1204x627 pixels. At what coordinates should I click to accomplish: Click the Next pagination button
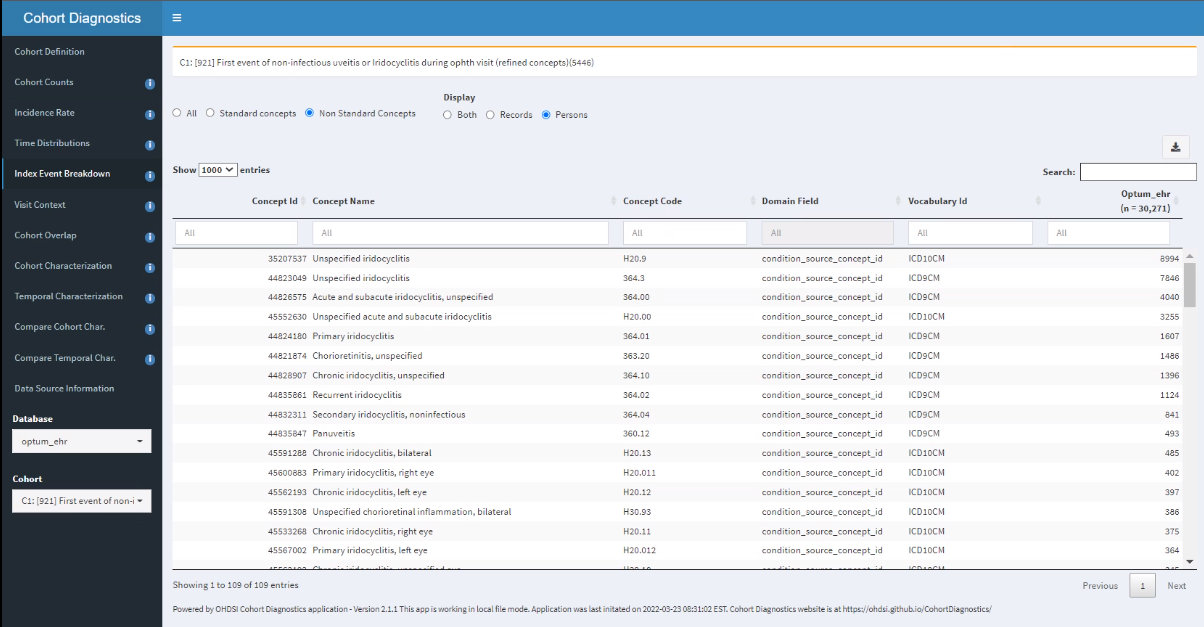tap(1176, 585)
